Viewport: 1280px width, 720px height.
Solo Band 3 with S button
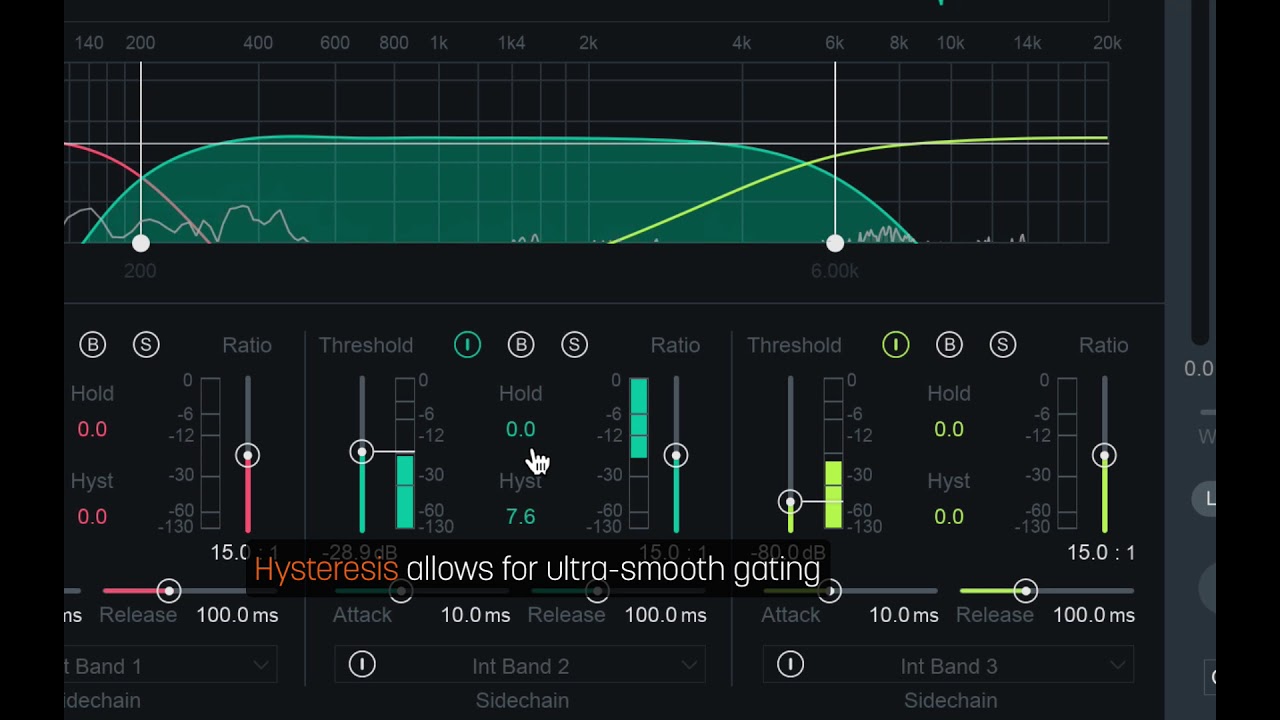tap(1002, 345)
